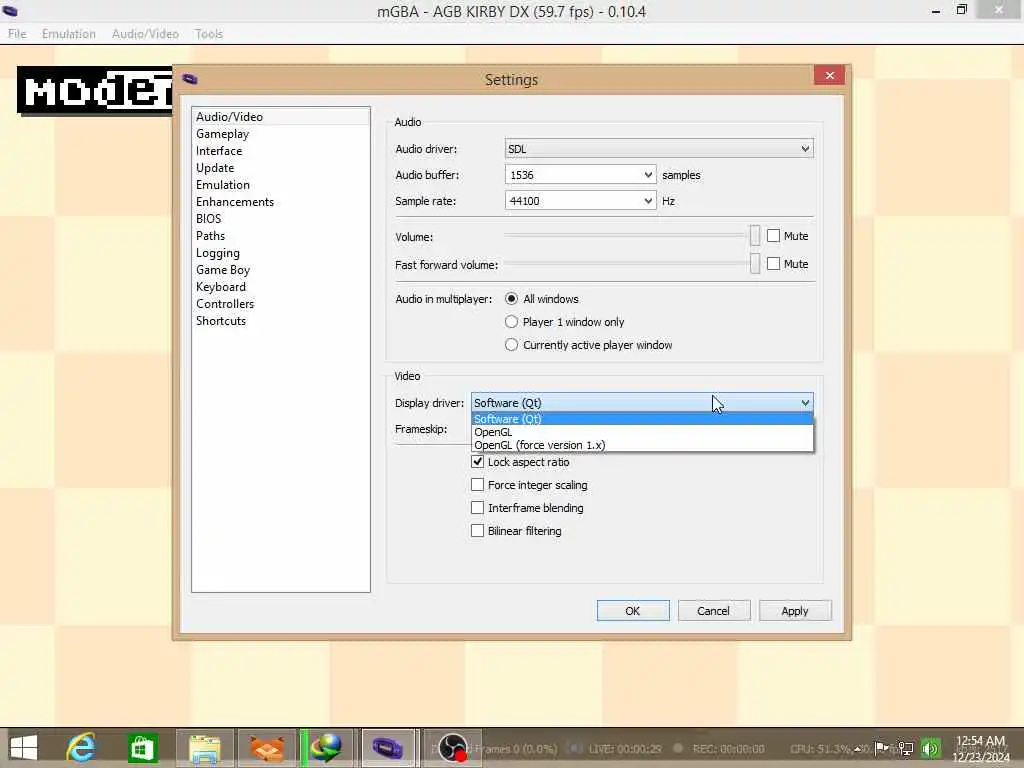Click the mGBA icon in the main window title bar
Image resolution: width=1024 pixels, height=768 pixels.
coord(10,11)
